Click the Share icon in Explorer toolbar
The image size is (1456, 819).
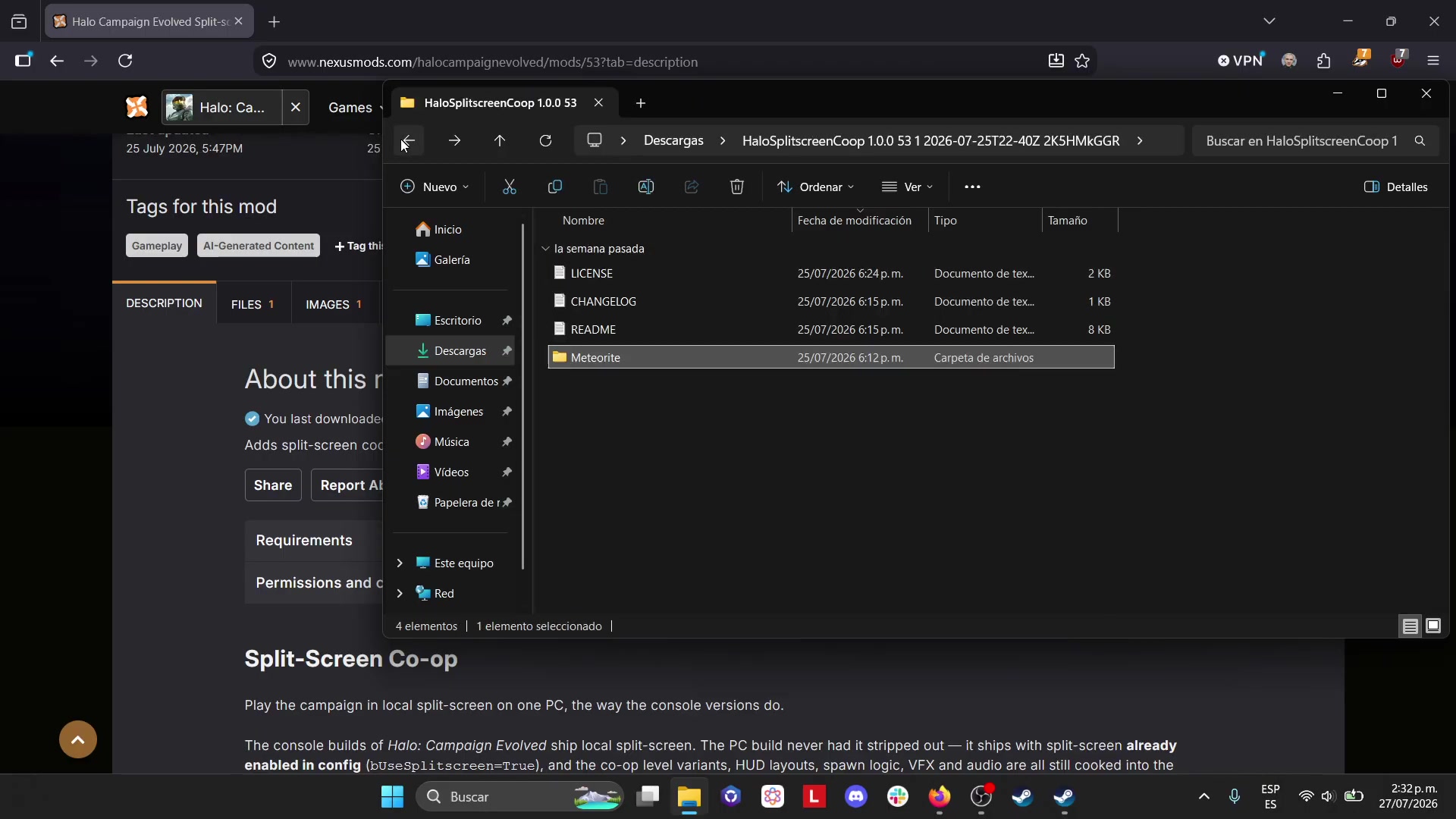click(692, 187)
